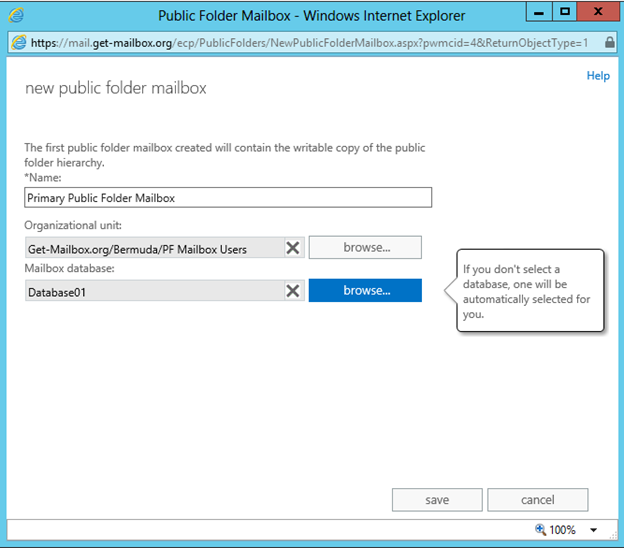Screen dimensions: 624x548
Task: Cancel the new public folder mailbox dialog
Action: (x=537, y=500)
